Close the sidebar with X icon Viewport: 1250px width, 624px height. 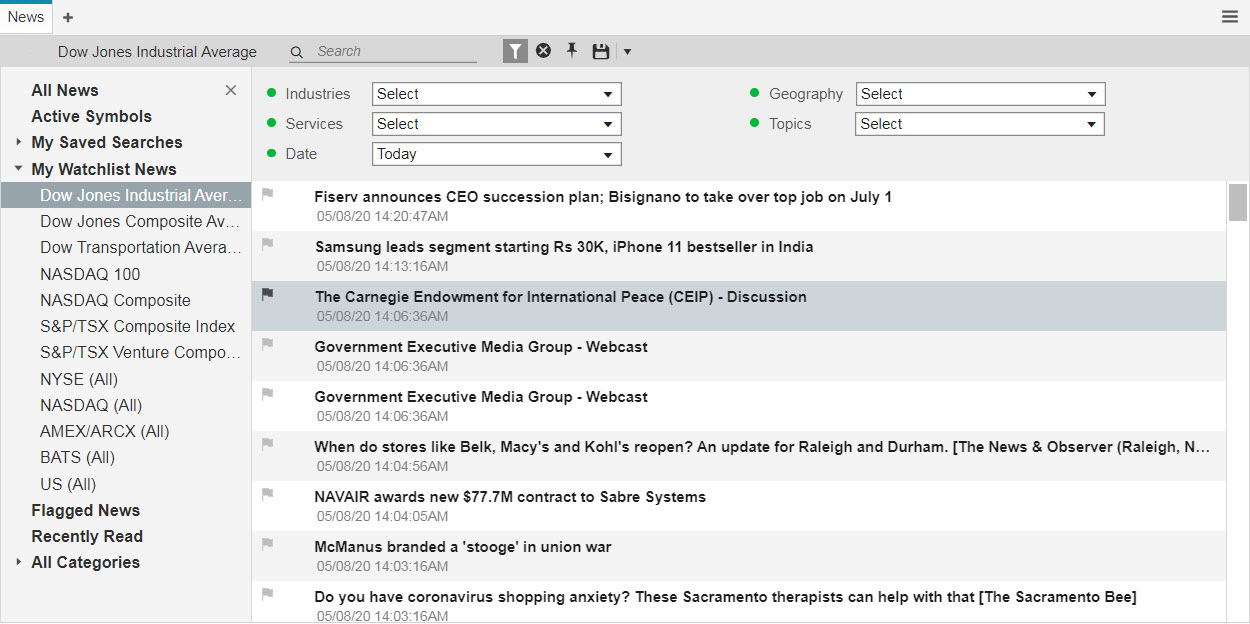[x=231, y=90]
